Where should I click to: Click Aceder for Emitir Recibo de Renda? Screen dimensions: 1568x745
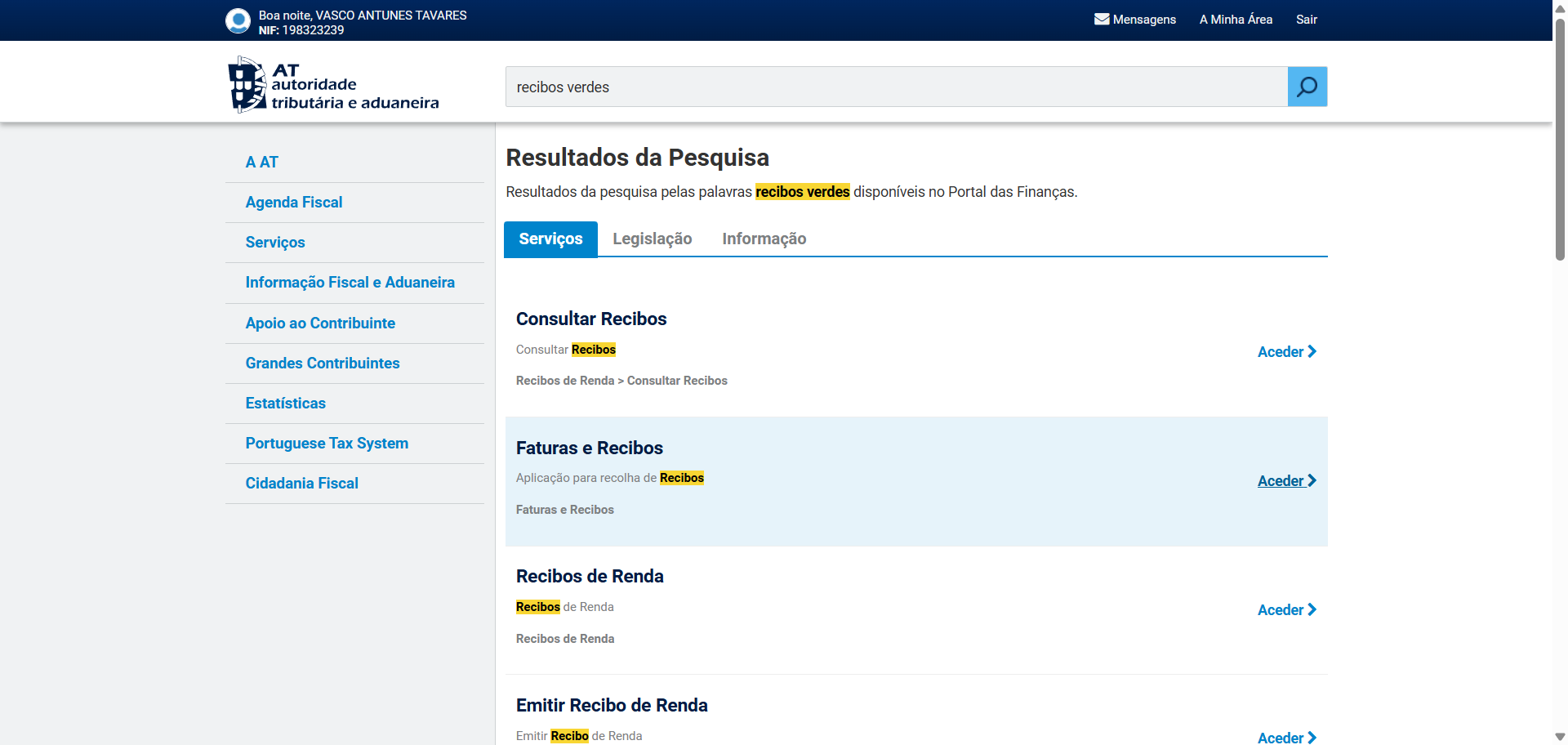click(x=1287, y=737)
